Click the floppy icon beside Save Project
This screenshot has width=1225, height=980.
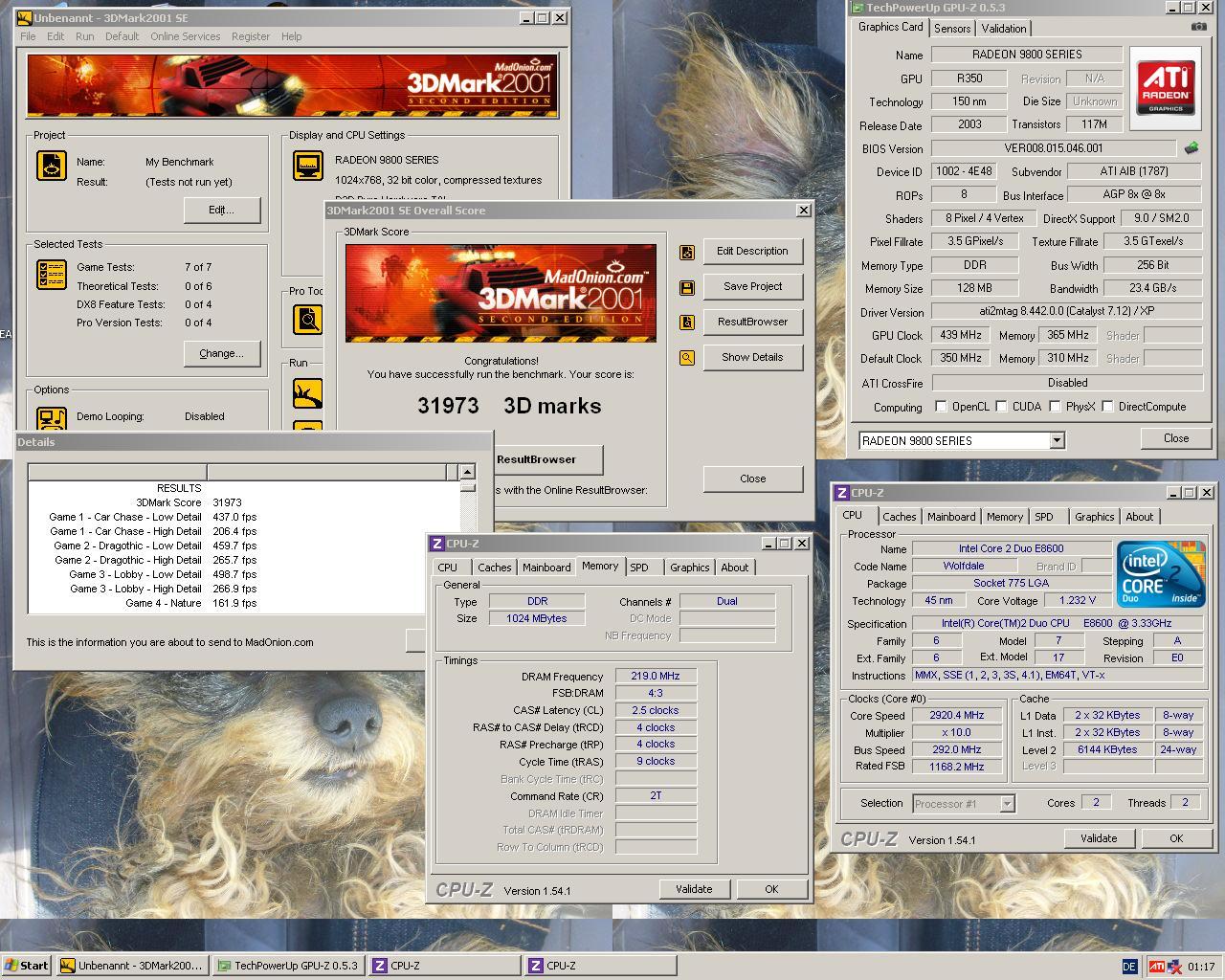point(686,287)
